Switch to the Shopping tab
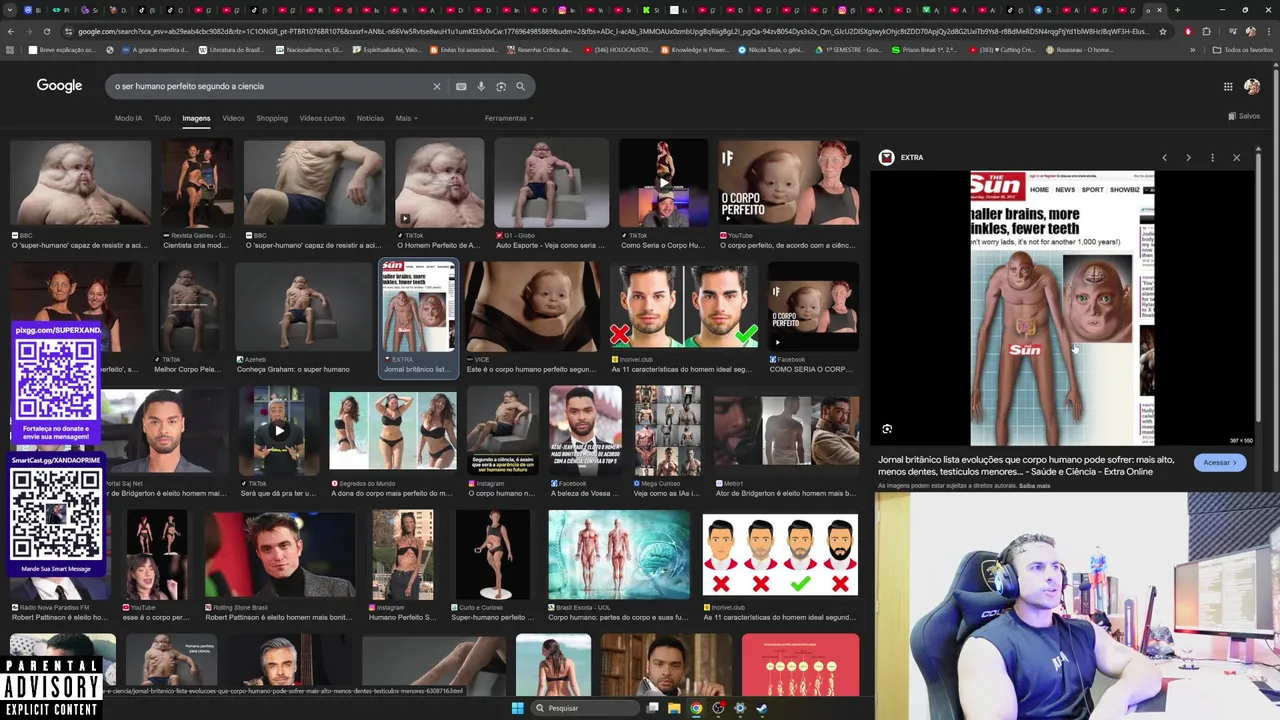Image resolution: width=1280 pixels, height=720 pixels. point(272,118)
